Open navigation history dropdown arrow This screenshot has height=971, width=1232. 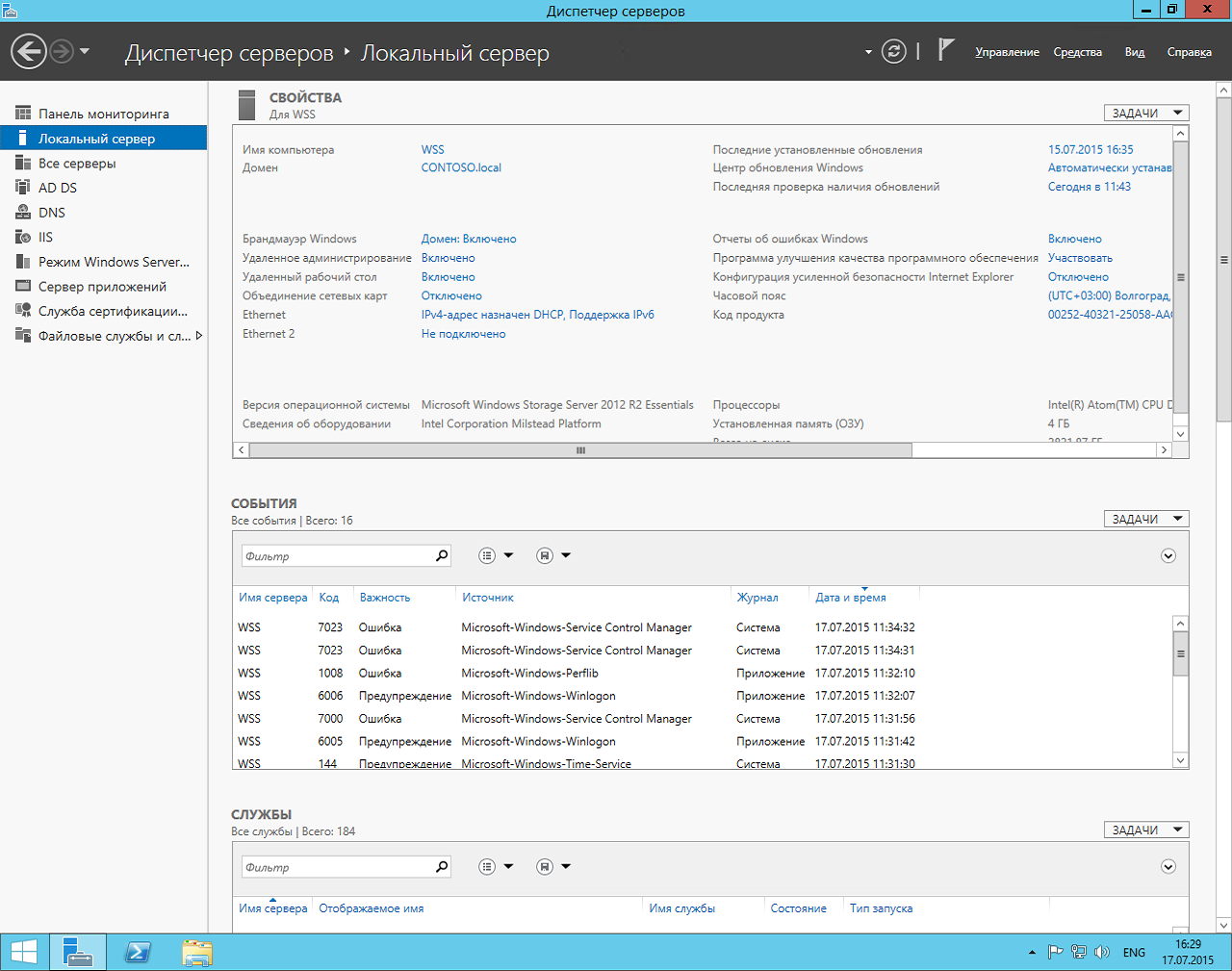pyautogui.click(x=85, y=51)
